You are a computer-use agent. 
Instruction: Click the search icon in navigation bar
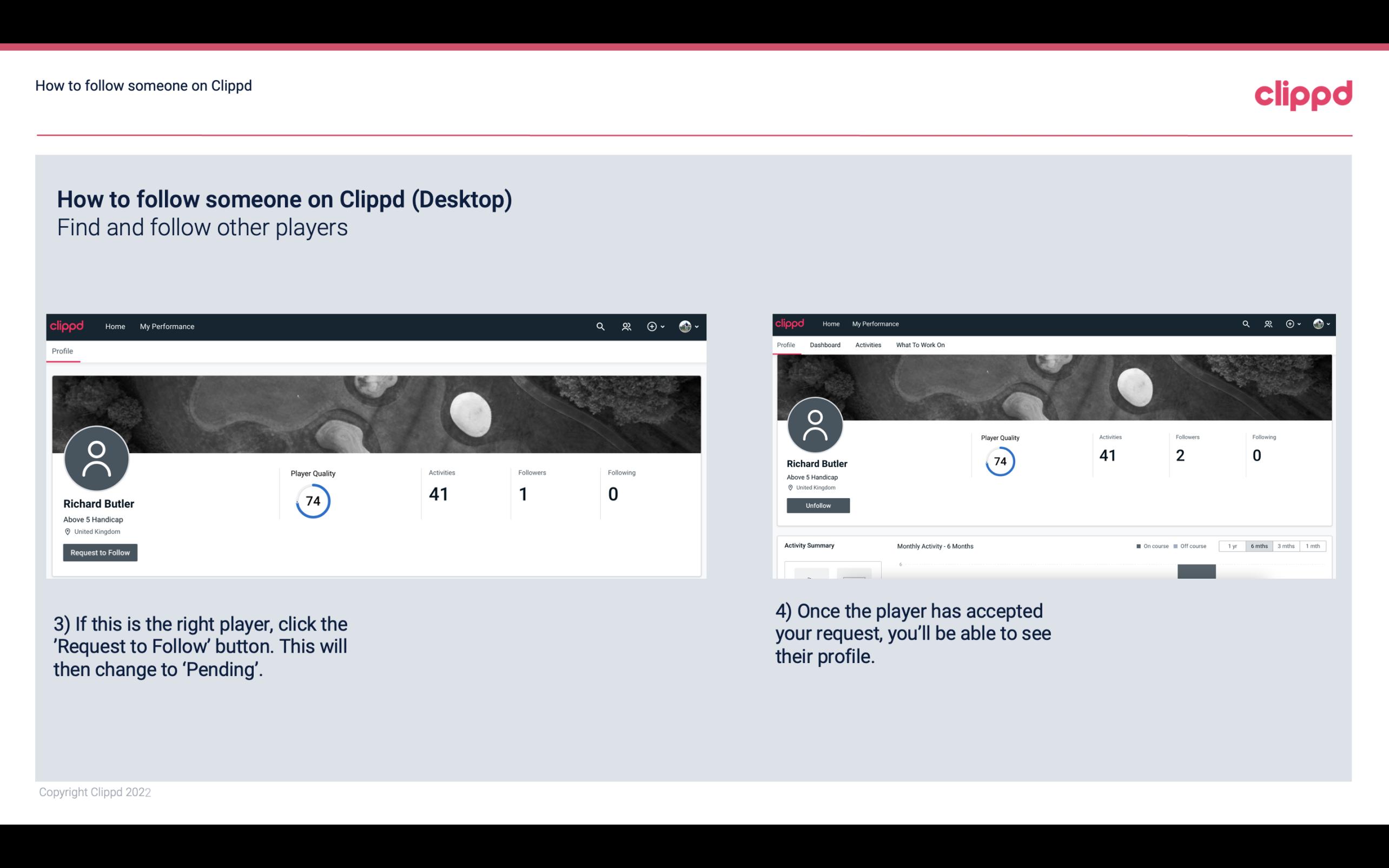pyautogui.click(x=600, y=326)
